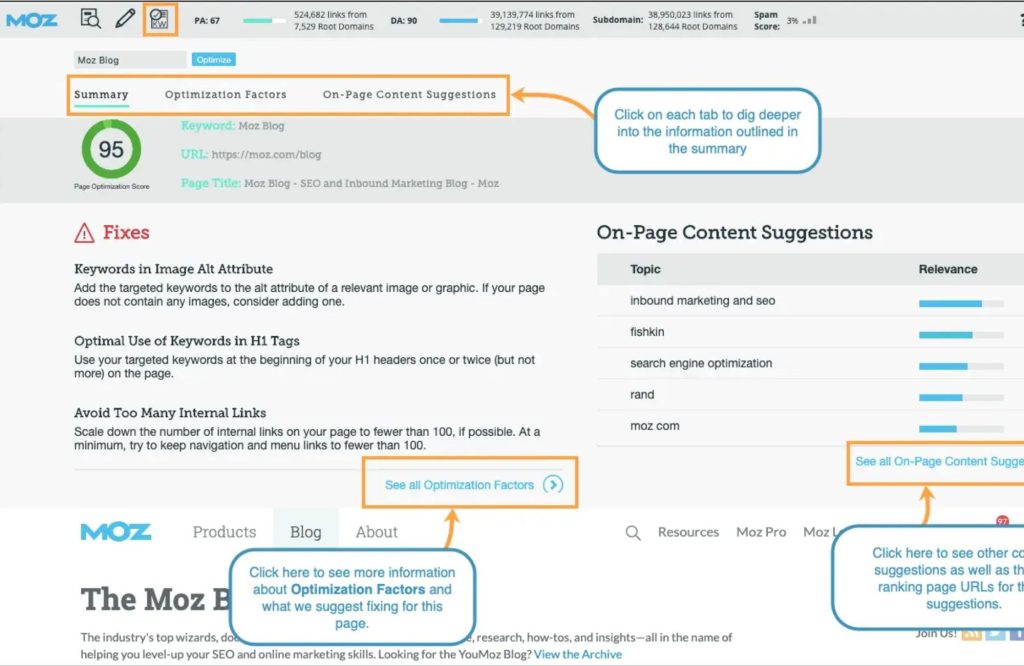1024x666 pixels.
Task: Open the On-Page Content Suggestions tab
Action: (x=409, y=95)
